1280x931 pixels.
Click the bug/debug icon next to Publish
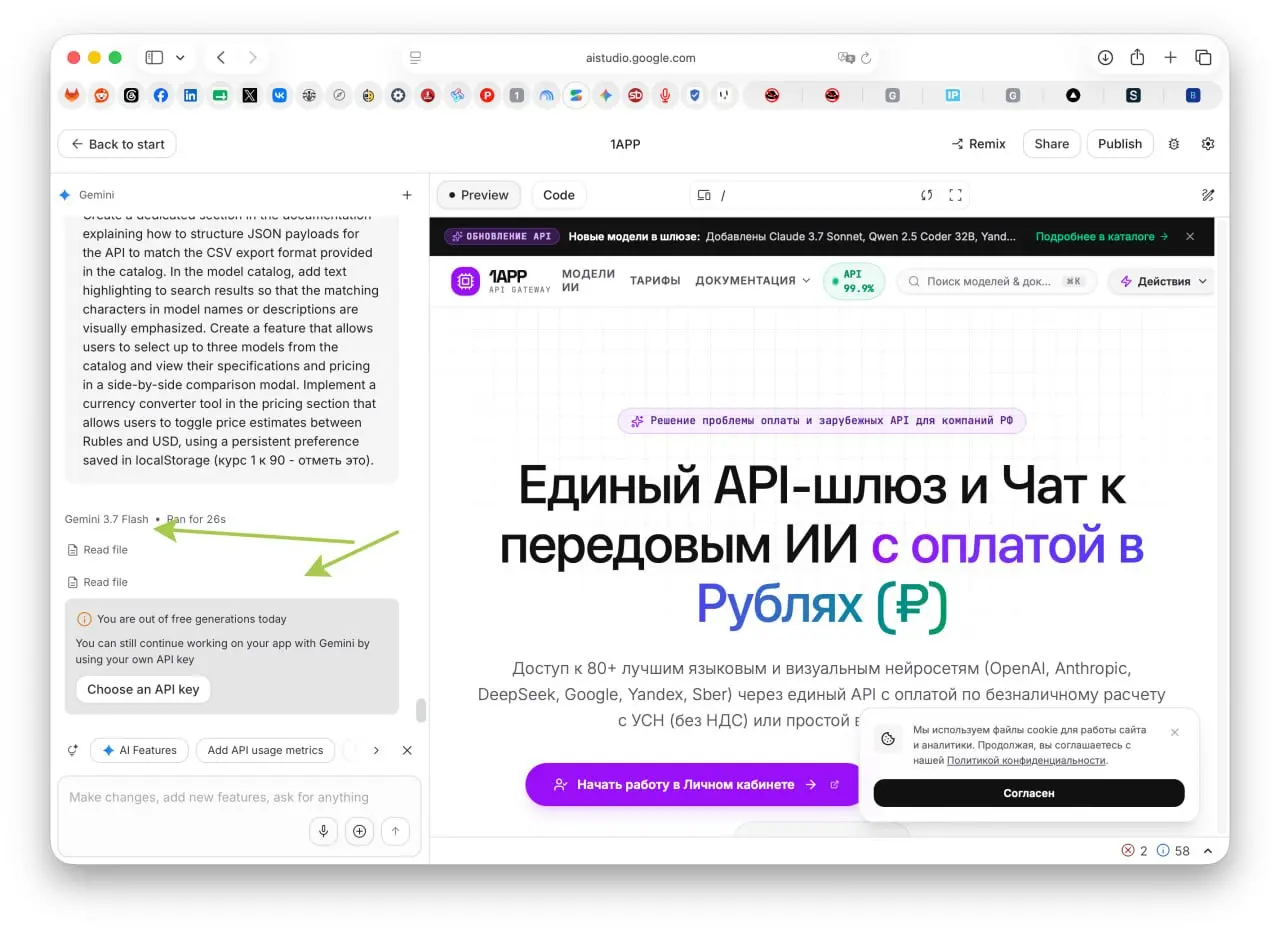[x=1174, y=144]
